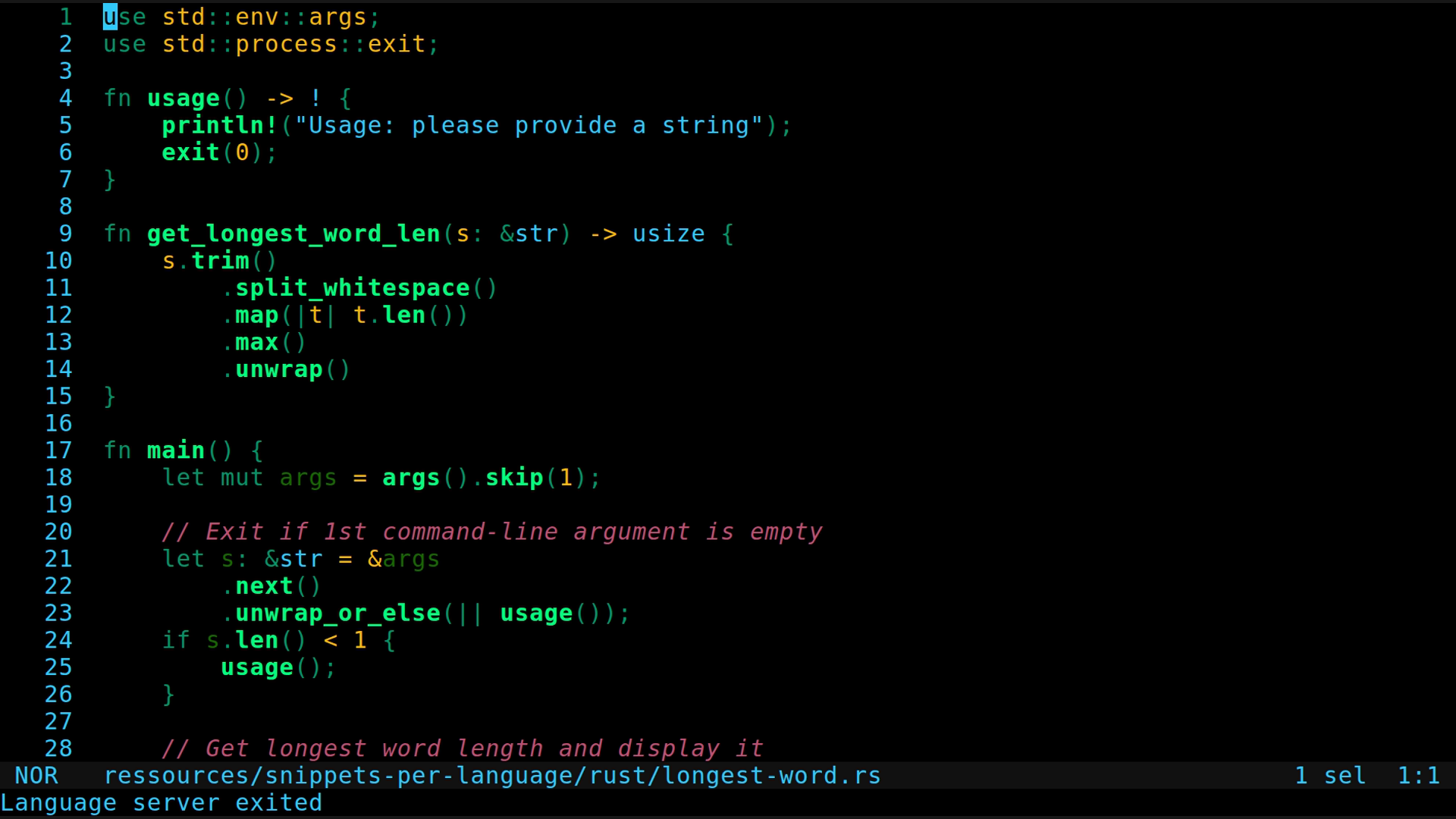The width and height of the screenshot is (1456, 819).
Task: Click line number 9 in the gutter
Action: point(65,234)
